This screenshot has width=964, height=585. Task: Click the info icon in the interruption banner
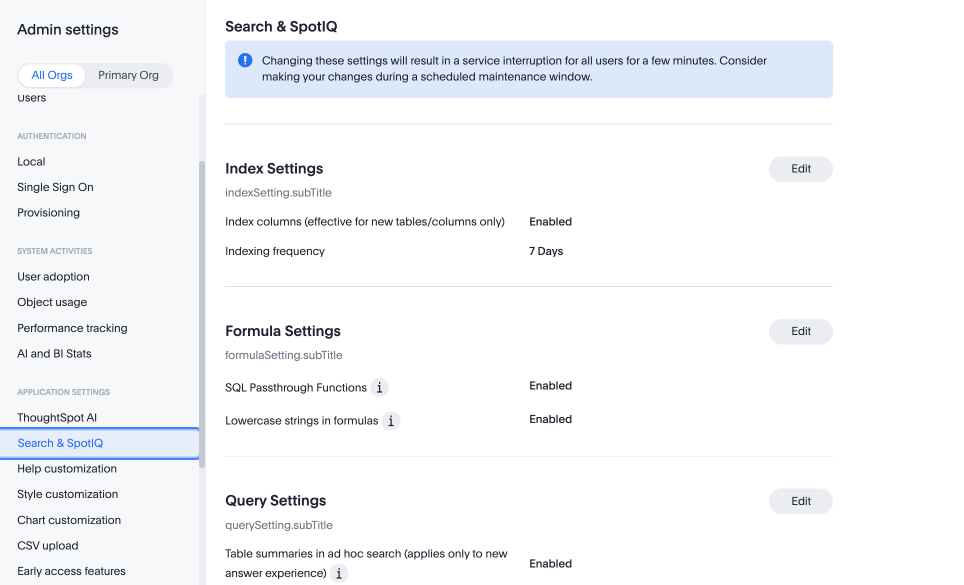click(244, 60)
